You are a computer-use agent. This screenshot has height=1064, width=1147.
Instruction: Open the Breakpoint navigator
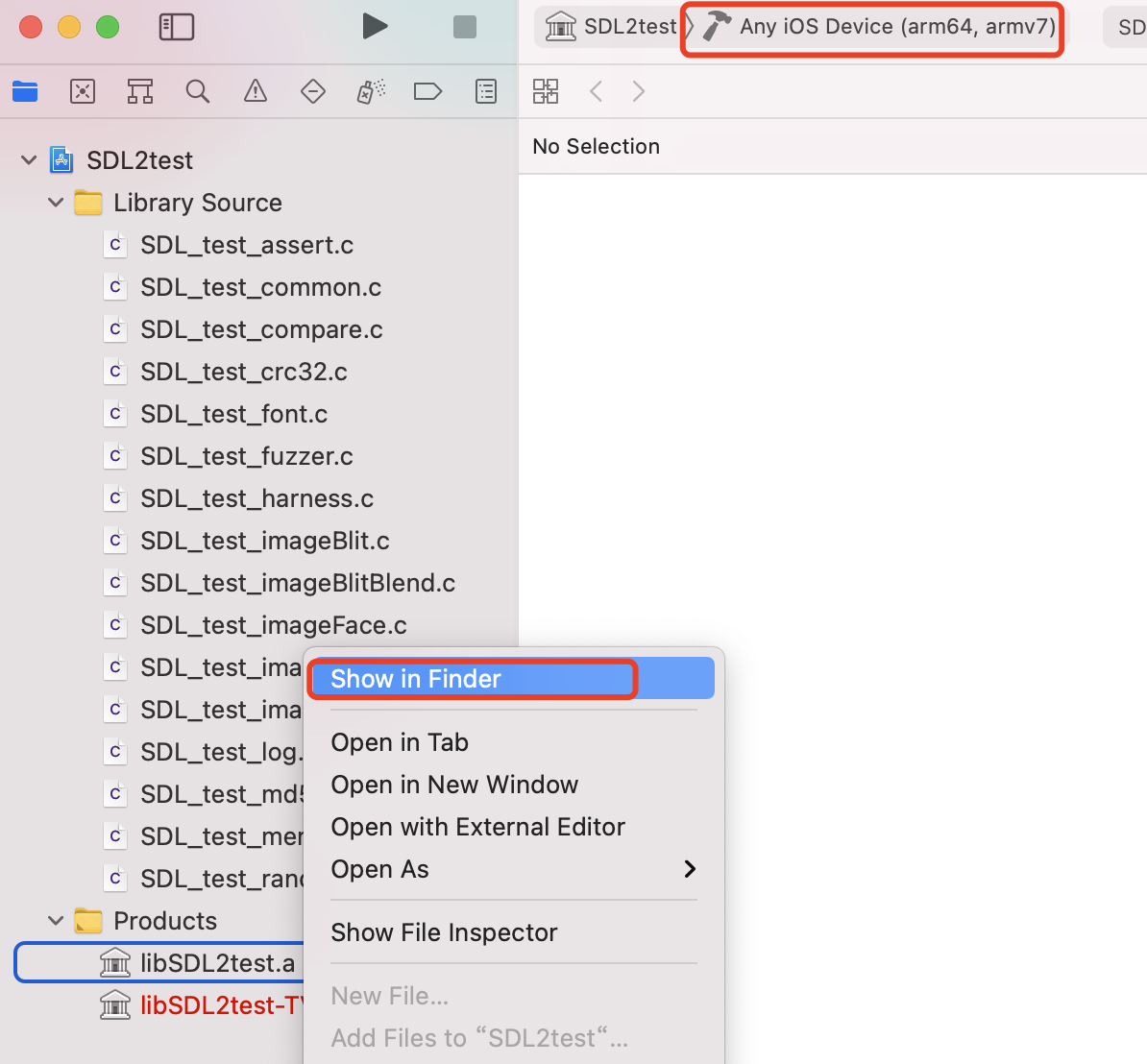tap(427, 91)
